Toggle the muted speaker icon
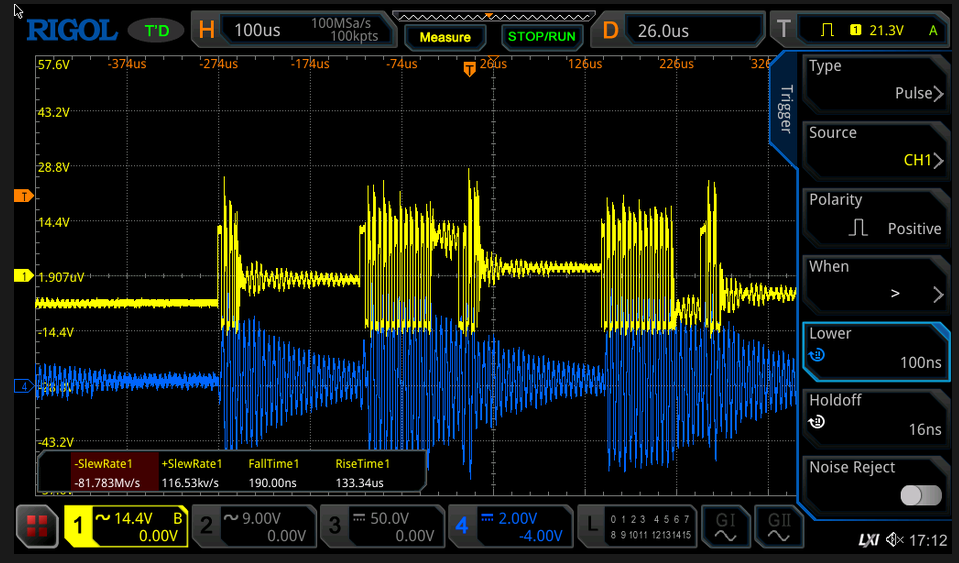 pos(895,540)
